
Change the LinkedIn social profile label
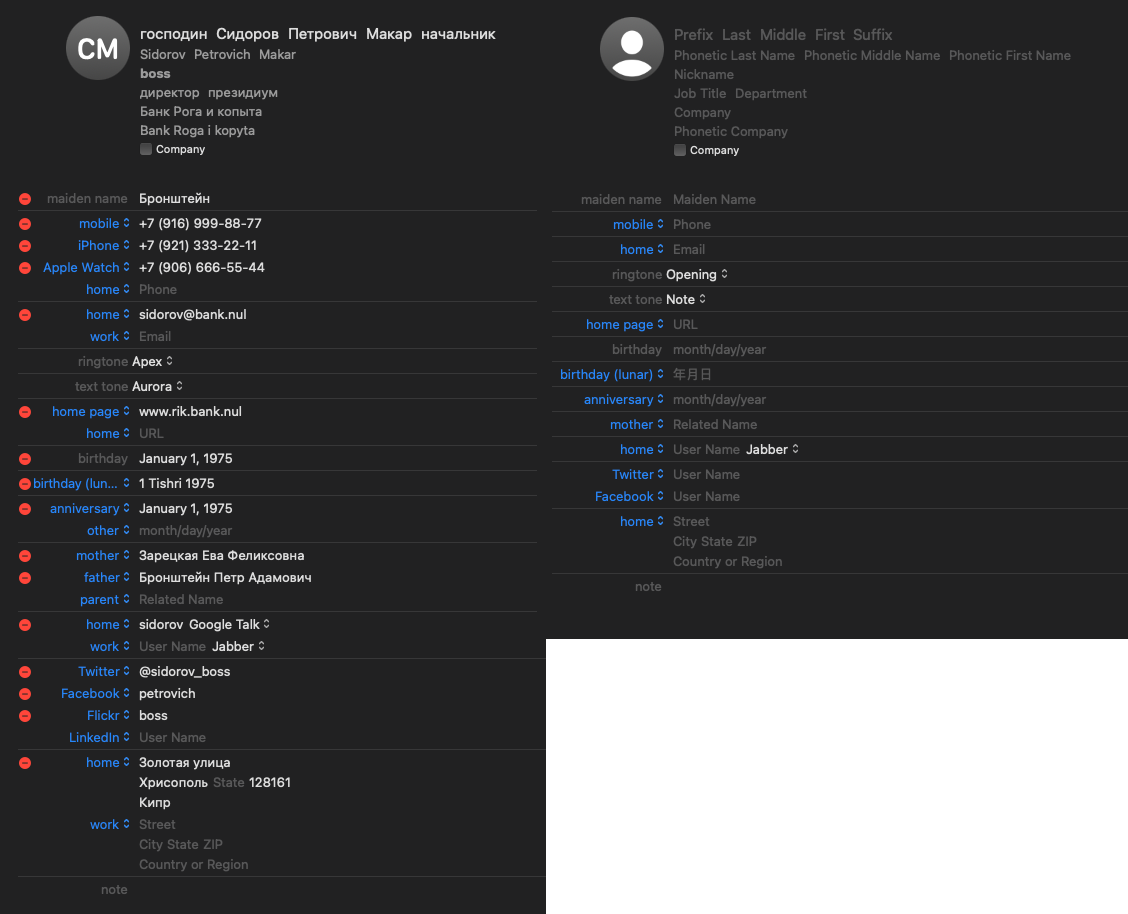point(99,738)
